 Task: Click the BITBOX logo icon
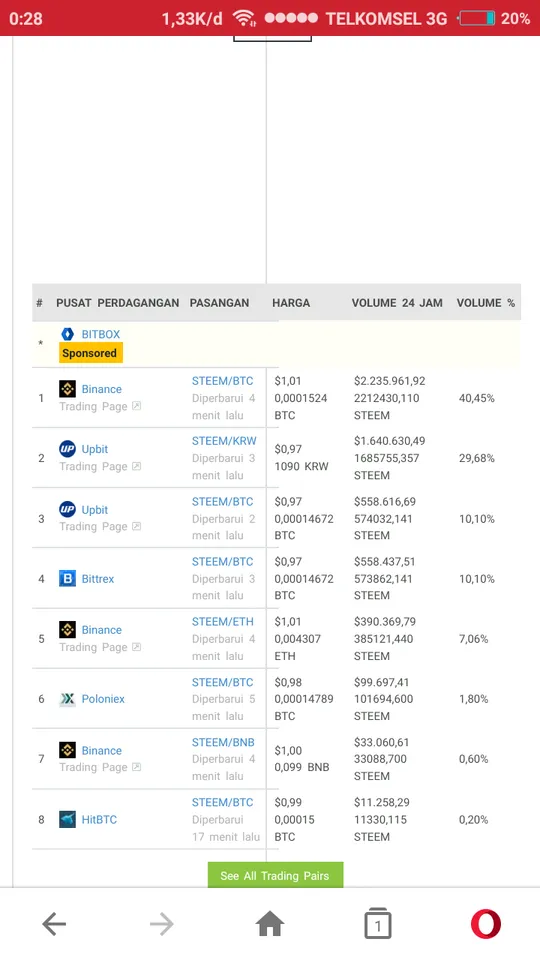coord(67,334)
